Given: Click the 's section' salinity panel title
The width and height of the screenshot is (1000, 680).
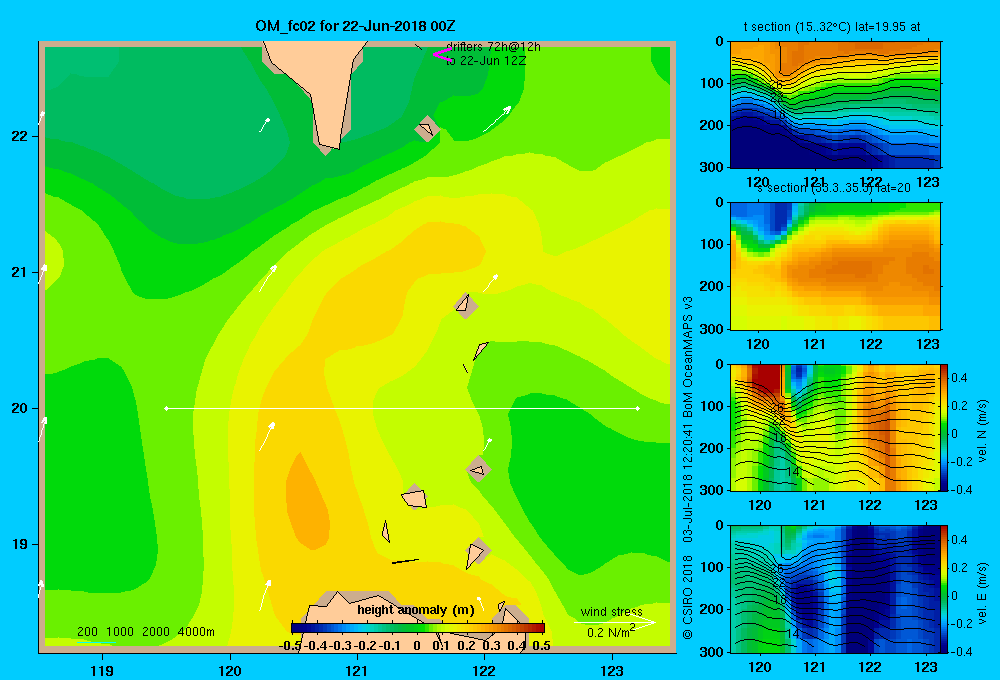Looking at the screenshot, I should [x=834, y=188].
